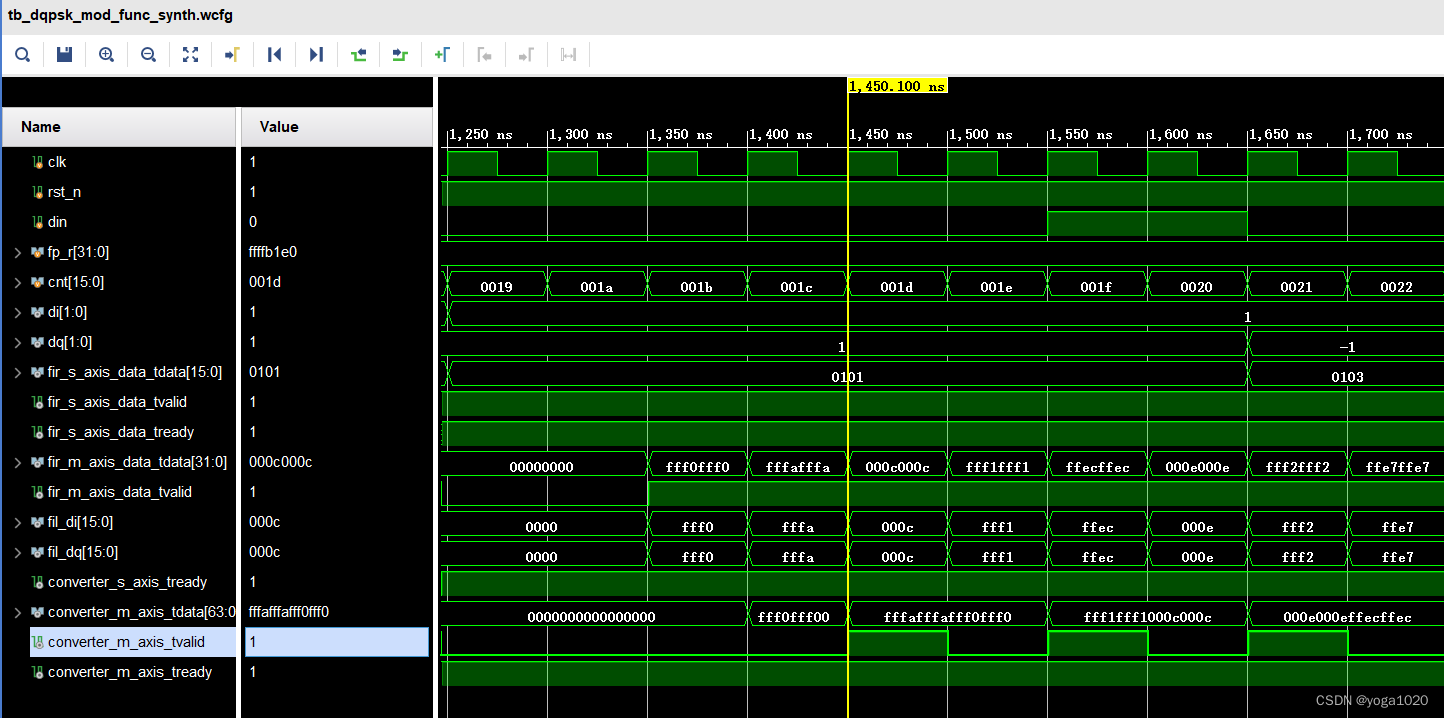
Task: Zoom in on the waveform
Action: [x=106, y=55]
